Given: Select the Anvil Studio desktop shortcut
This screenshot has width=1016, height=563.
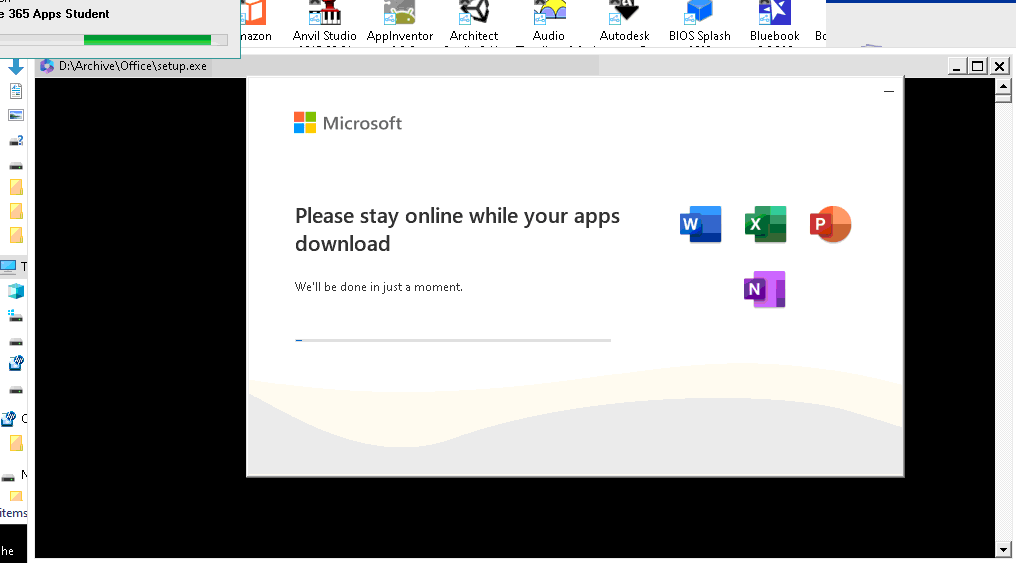Looking at the screenshot, I should point(324,22).
